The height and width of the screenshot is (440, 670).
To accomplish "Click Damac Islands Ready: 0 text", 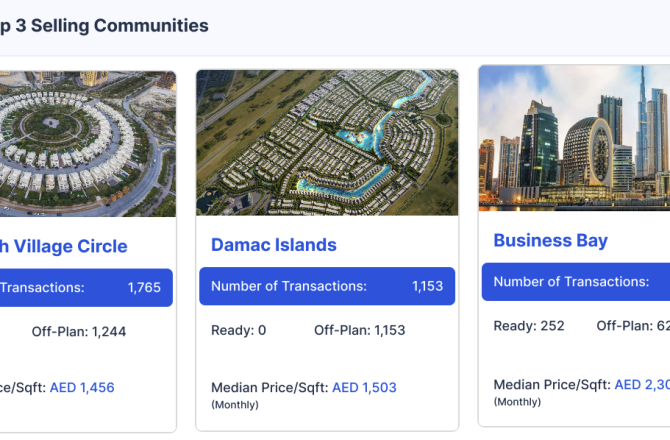I will coord(238,330).
